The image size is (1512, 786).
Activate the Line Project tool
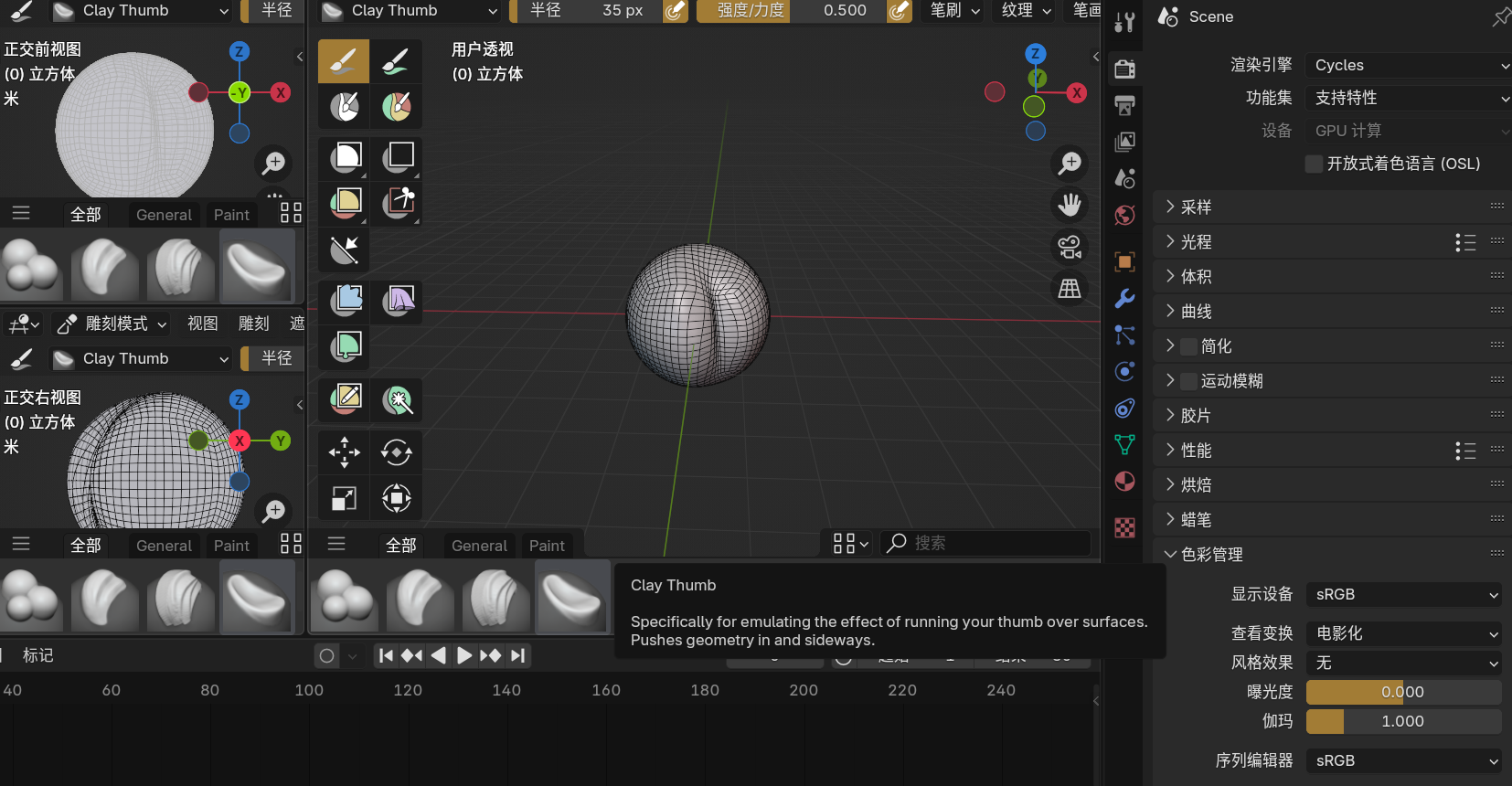[x=344, y=250]
